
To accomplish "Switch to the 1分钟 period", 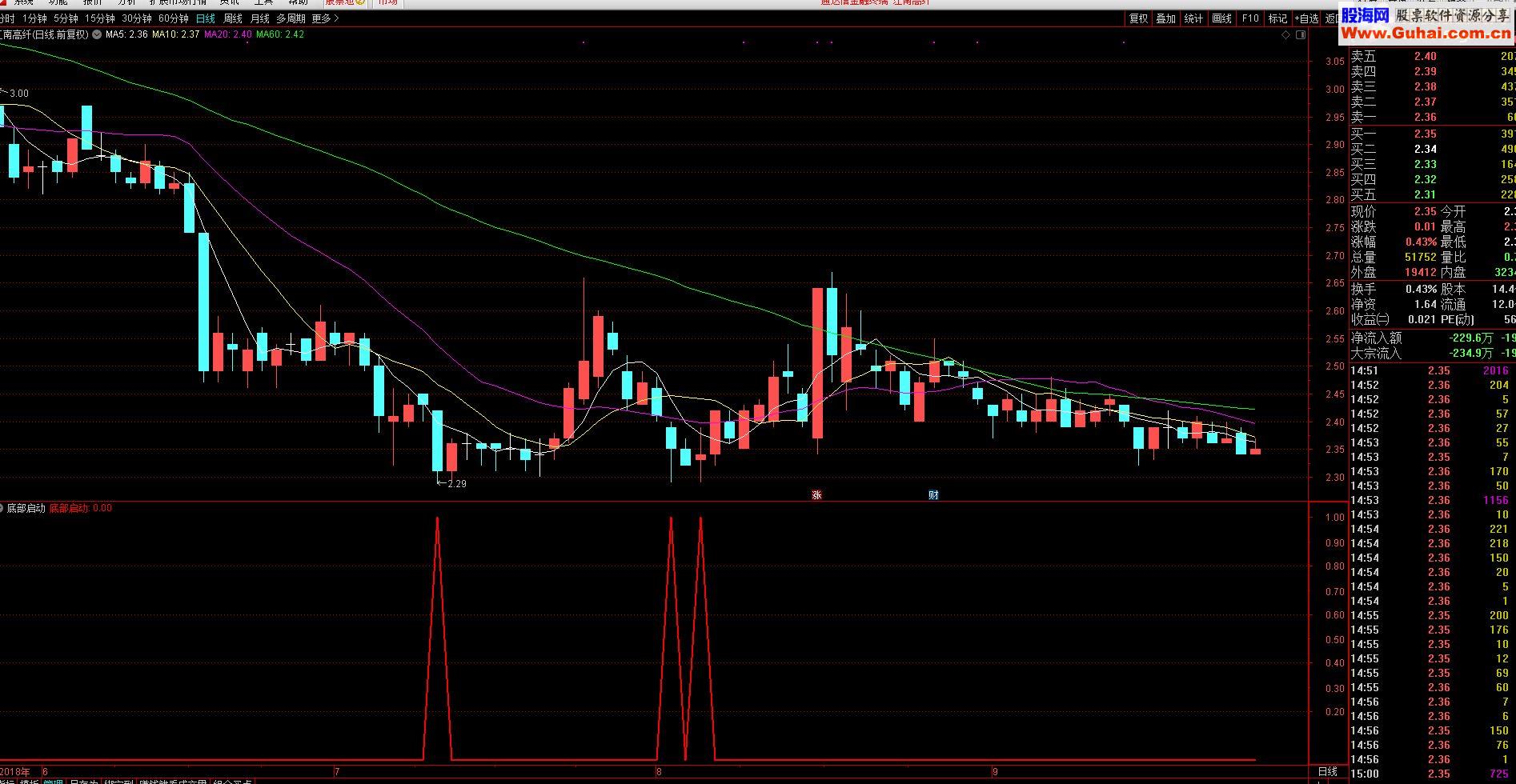I will 34,18.
